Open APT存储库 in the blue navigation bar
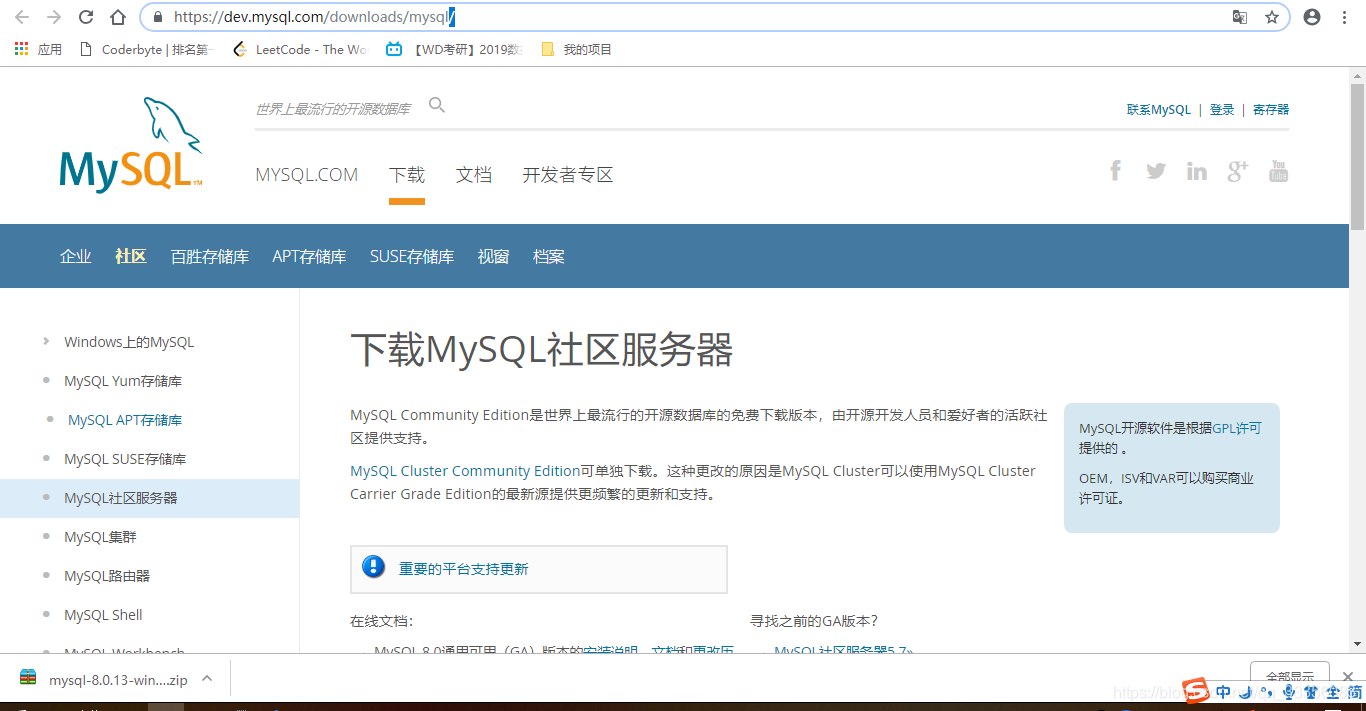The height and width of the screenshot is (711, 1366). click(x=309, y=257)
